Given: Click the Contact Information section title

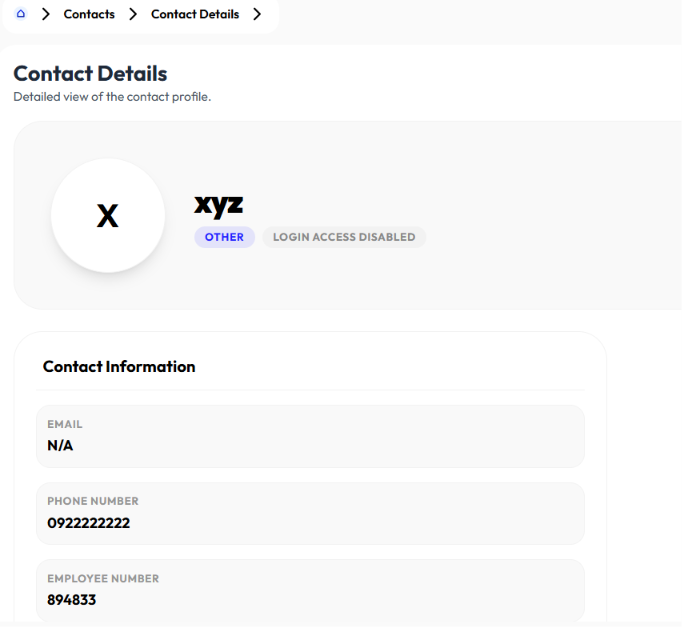Looking at the screenshot, I should 119,367.
